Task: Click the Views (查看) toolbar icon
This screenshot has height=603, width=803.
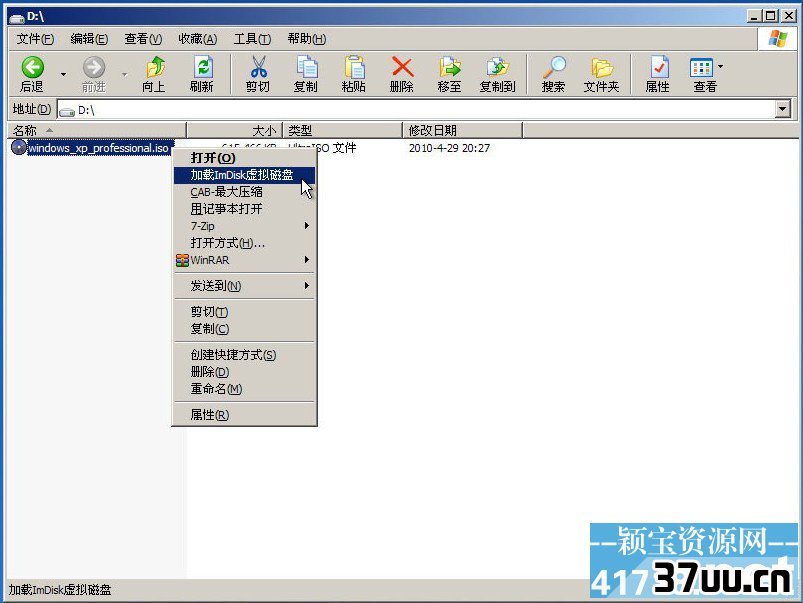Action: click(701, 67)
